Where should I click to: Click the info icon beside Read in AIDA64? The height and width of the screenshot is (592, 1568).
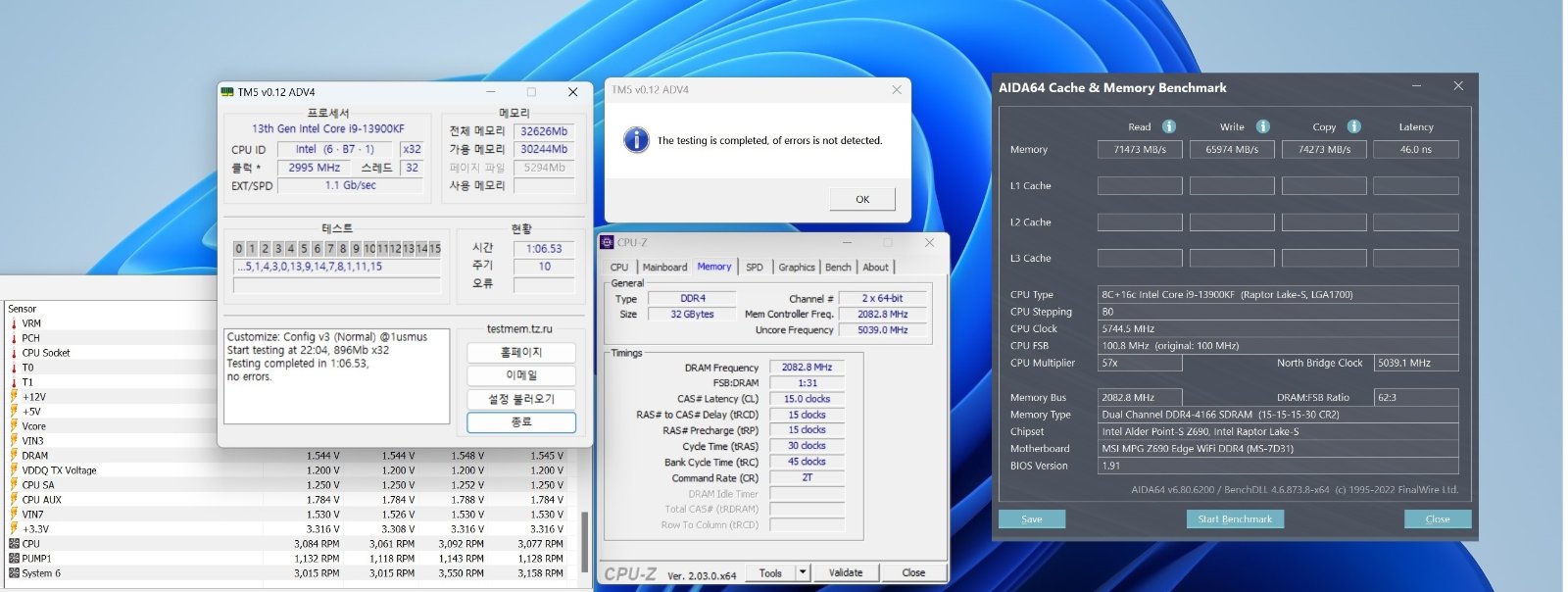click(x=1168, y=126)
